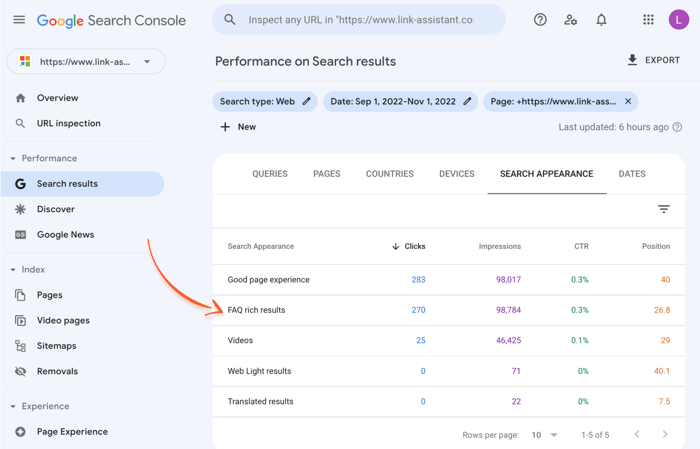Viewport: 700px width, 449px height.
Task: Go to next page of results
Action: pyautogui.click(x=665, y=434)
